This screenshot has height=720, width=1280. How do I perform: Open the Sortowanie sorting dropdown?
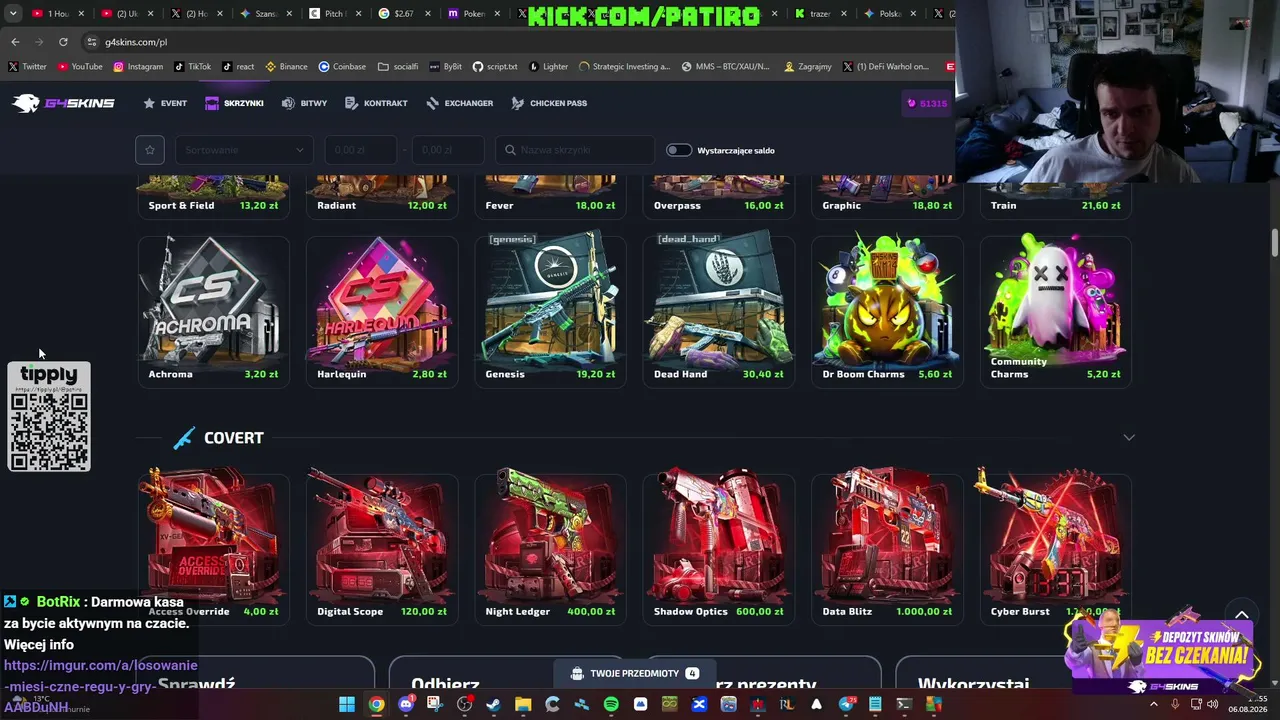244,150
